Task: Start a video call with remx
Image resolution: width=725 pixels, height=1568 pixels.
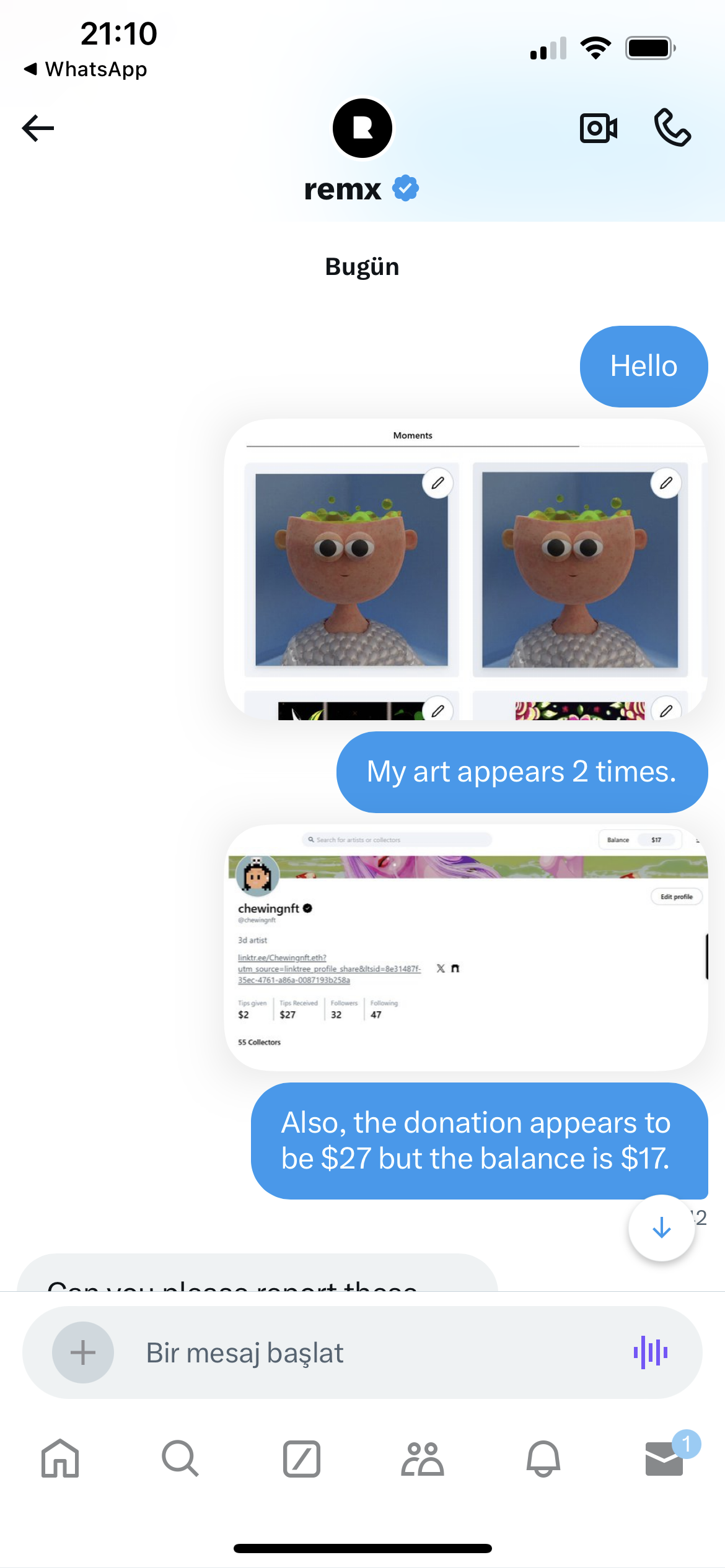Action: pyautogui.click(x=599, y=128)
